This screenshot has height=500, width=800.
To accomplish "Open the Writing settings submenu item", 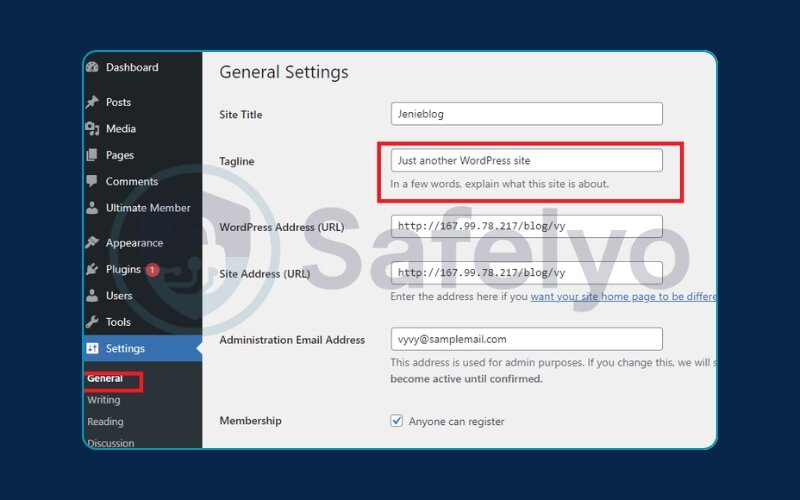I will 104,400.
